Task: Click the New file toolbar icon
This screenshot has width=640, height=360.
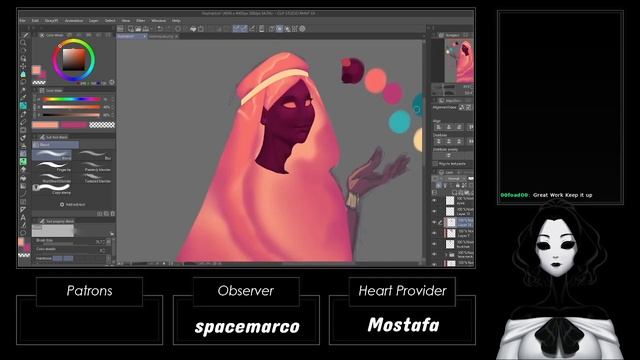Action: point(131,29)
